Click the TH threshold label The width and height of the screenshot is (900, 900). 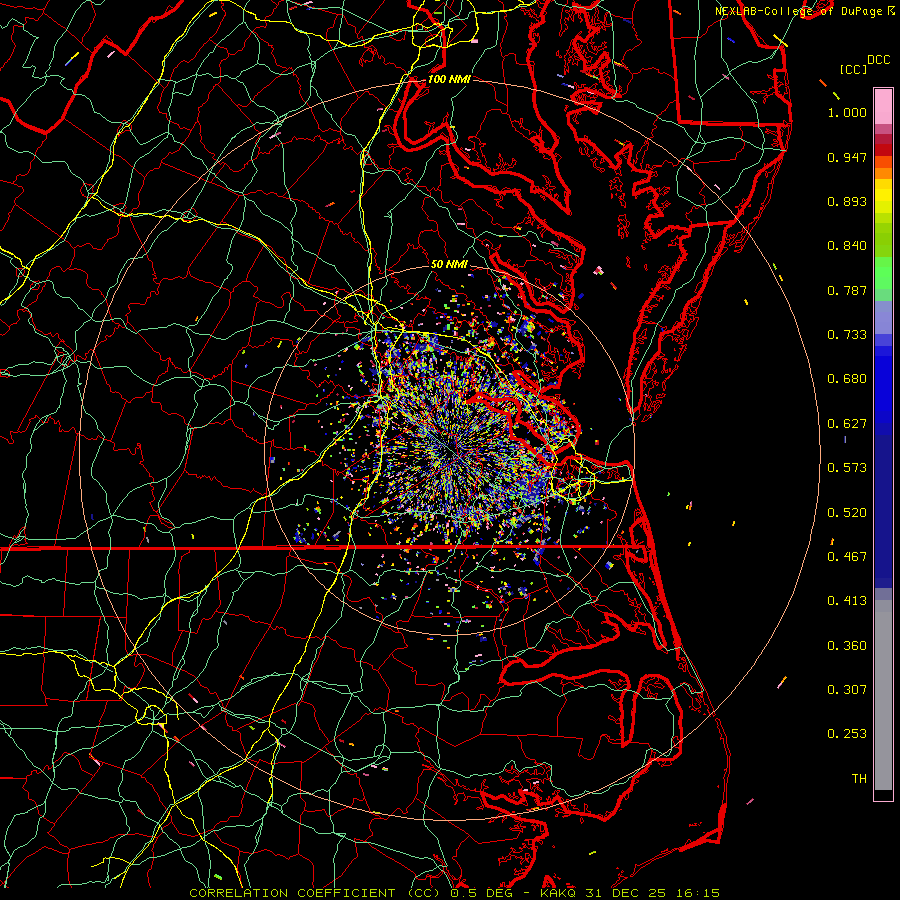859,779
